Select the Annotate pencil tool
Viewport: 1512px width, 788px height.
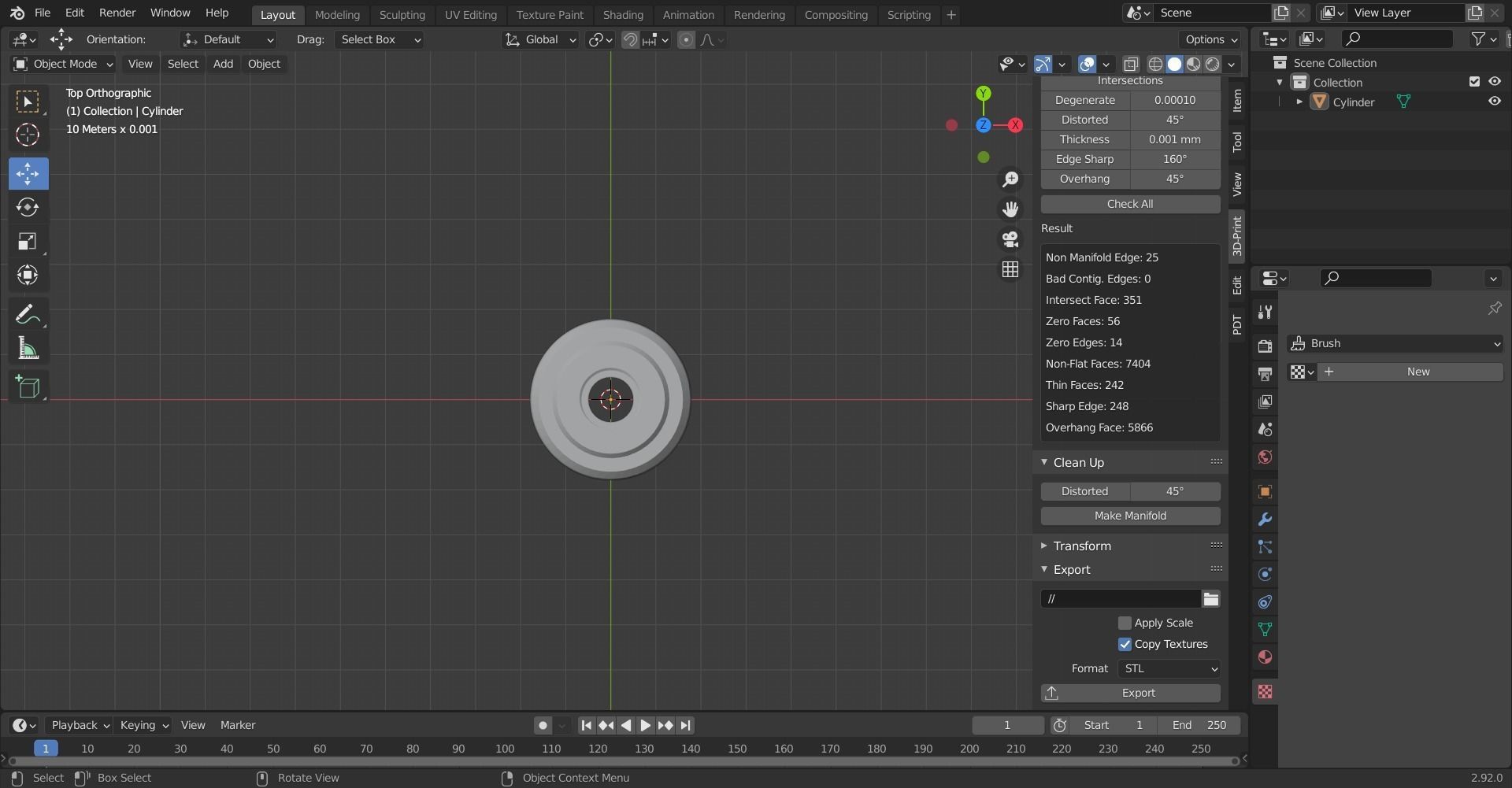point(28,315)
